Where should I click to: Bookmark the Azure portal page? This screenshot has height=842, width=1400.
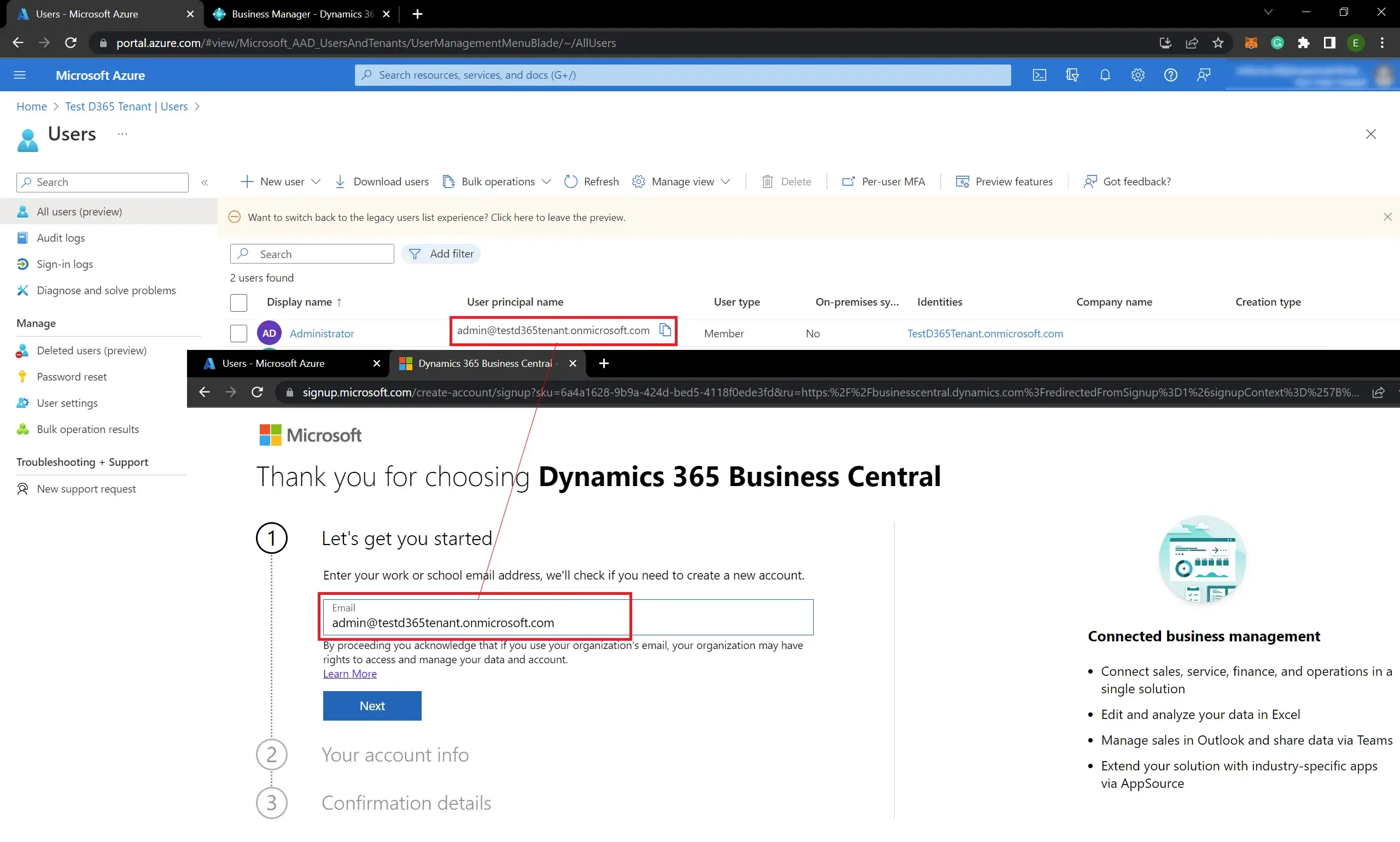[1218, 43]
